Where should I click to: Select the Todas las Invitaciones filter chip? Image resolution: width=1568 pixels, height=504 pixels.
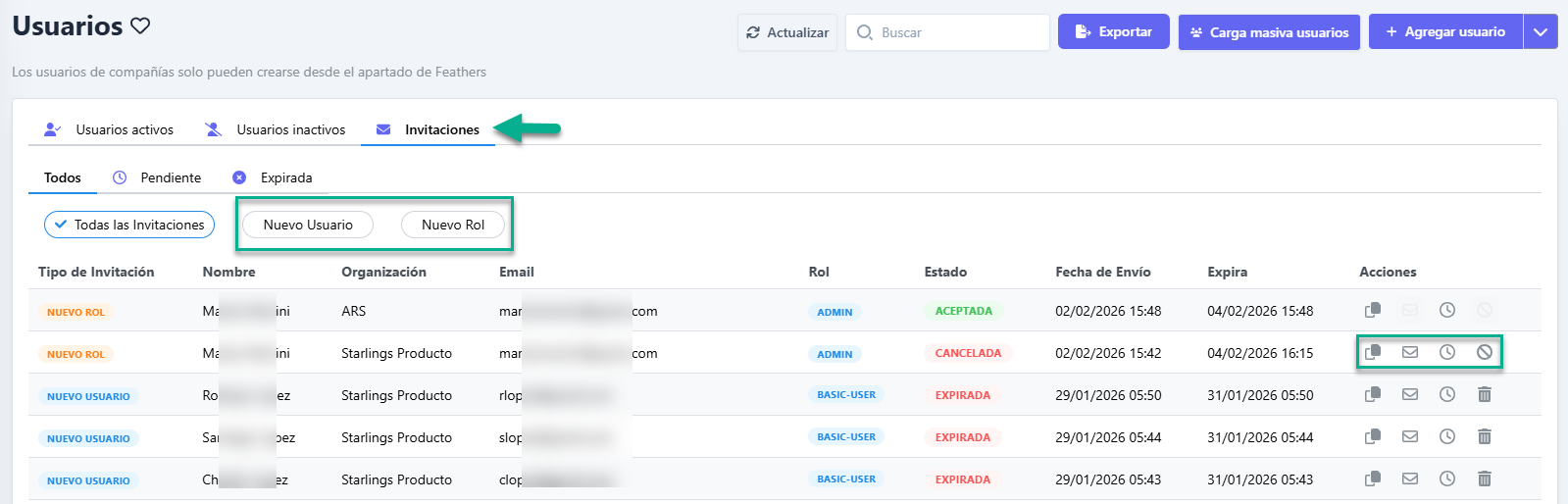click(129, 225)
